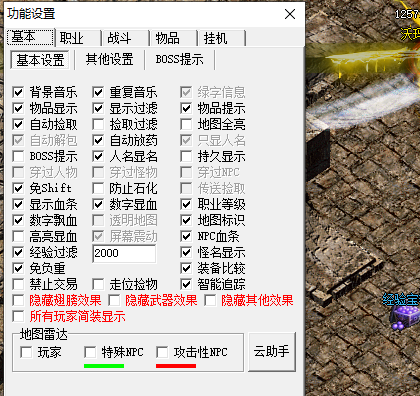The image size is (420, 396).
Task: Select the 物品 tab
Action: [x=174, y=38]
